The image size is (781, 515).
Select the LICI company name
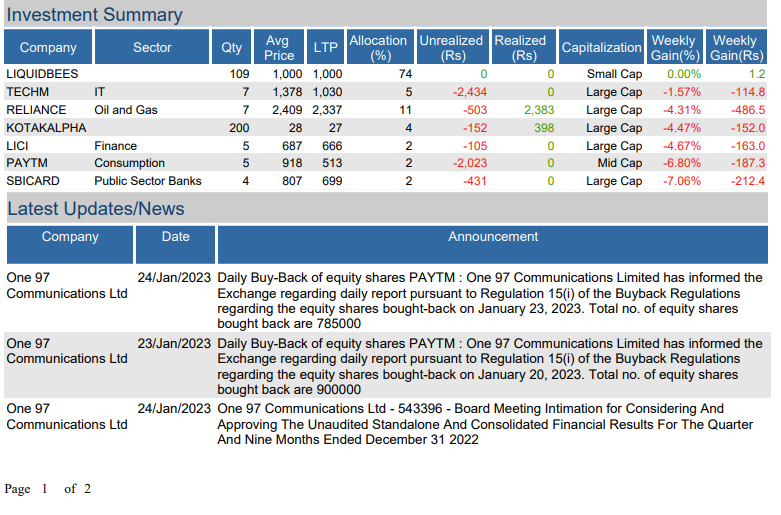(x=17, y=145)
